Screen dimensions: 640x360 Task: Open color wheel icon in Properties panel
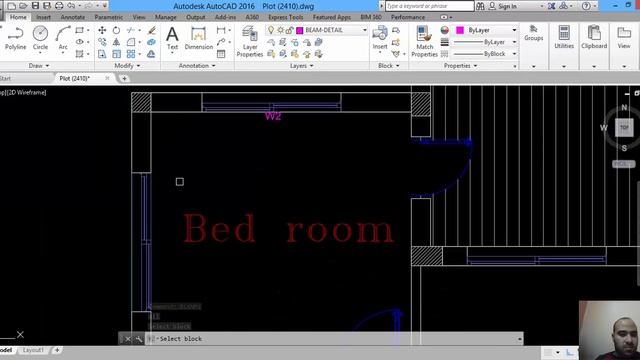pyautogui.click(x=444, y=30)
